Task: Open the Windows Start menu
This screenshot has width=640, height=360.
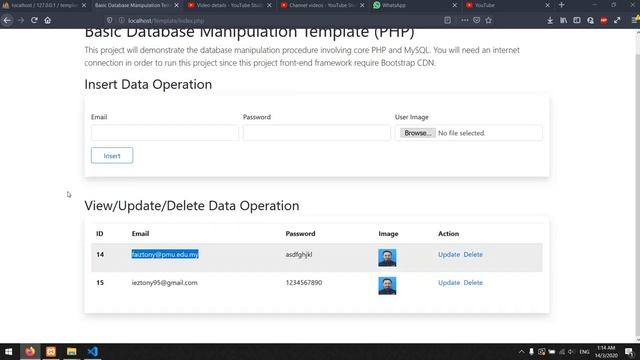Action: [8, 351]
